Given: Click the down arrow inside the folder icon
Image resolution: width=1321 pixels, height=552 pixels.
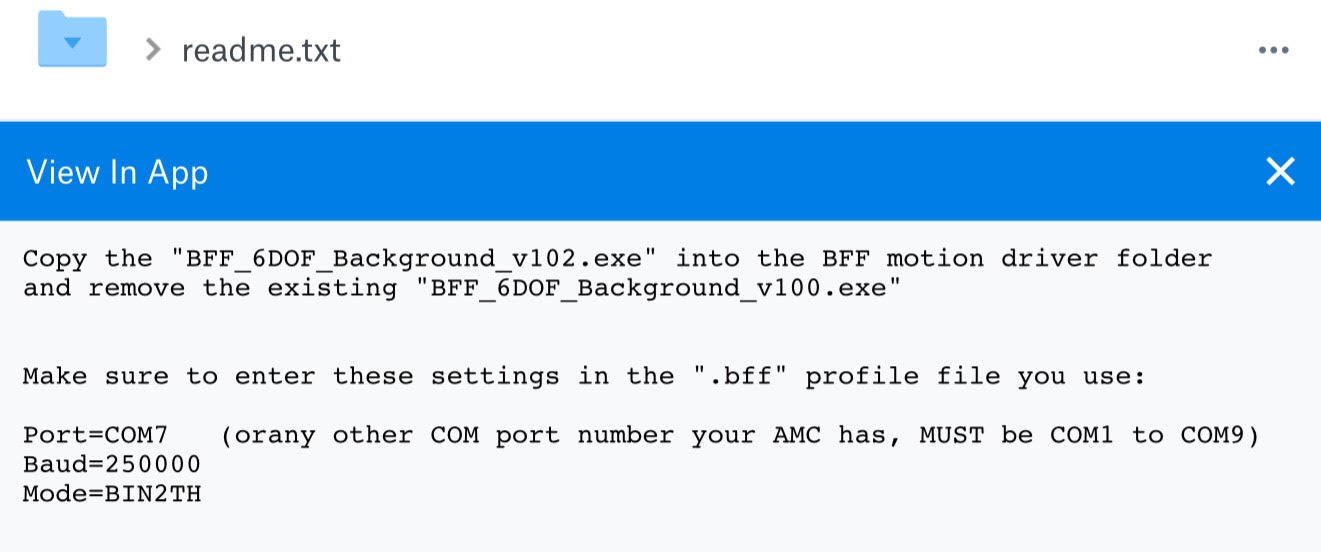Looking at the screenshot, I should coord(72,43).
